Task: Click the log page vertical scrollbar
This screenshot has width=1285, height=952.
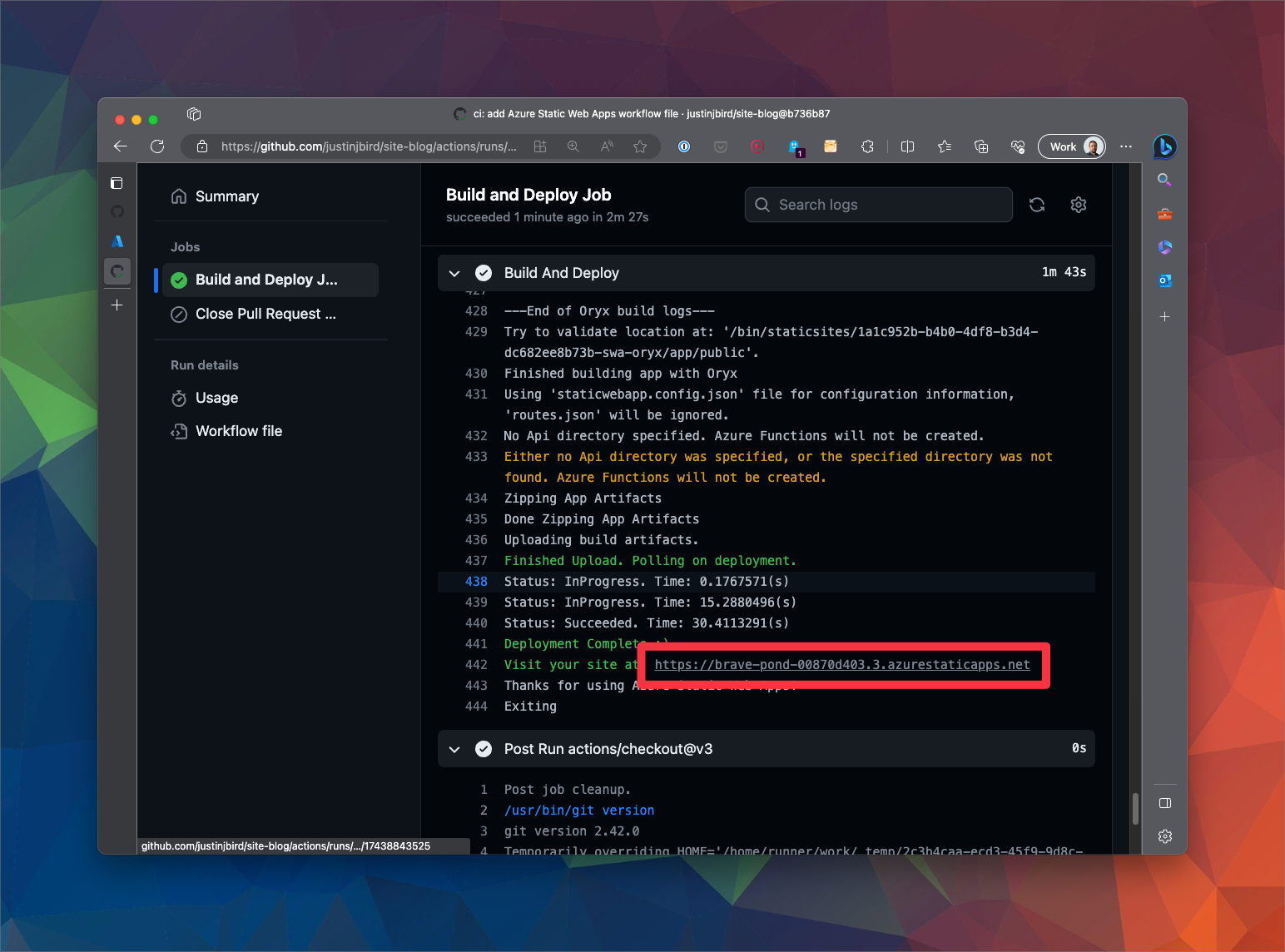Action: 1135,807
